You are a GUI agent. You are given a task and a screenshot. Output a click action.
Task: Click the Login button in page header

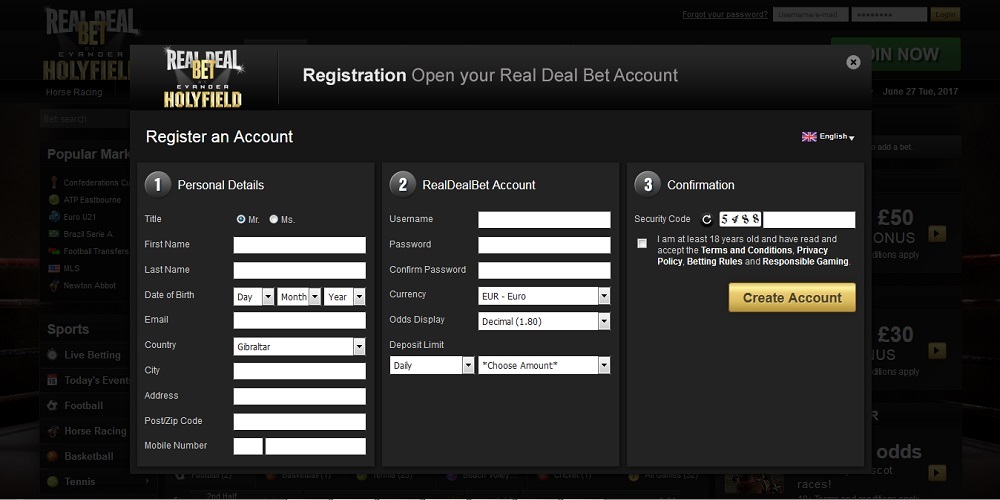[945, 14]
